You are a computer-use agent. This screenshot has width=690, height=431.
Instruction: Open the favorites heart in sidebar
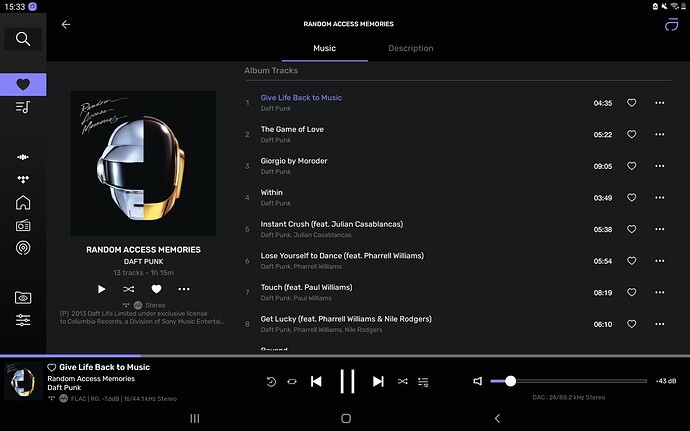(23, 84)
